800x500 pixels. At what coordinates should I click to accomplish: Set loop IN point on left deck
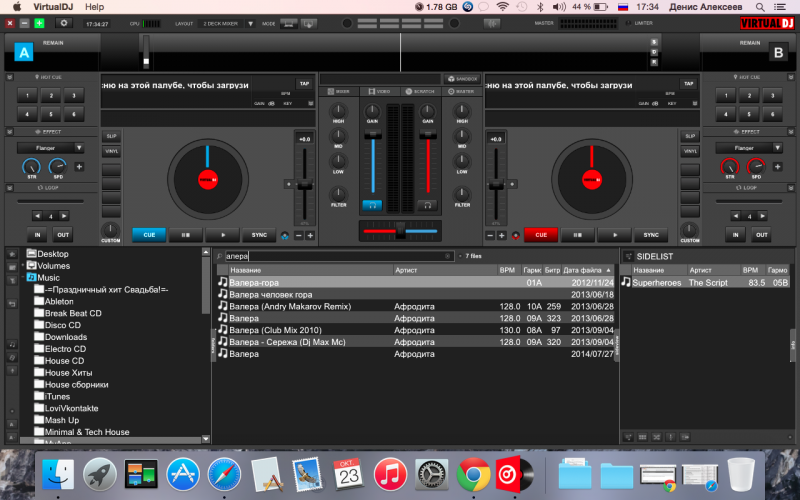37,235
